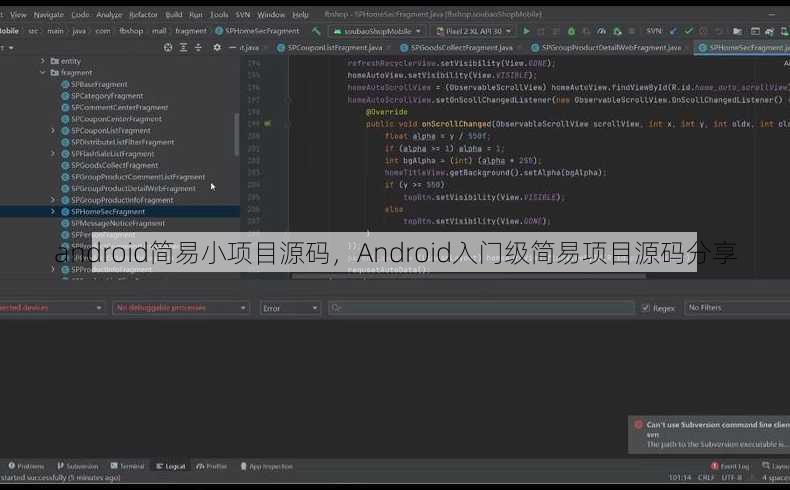Click the Collapse All icon in Project panel
The image size is (790, 490).
(x=198, y=47)
